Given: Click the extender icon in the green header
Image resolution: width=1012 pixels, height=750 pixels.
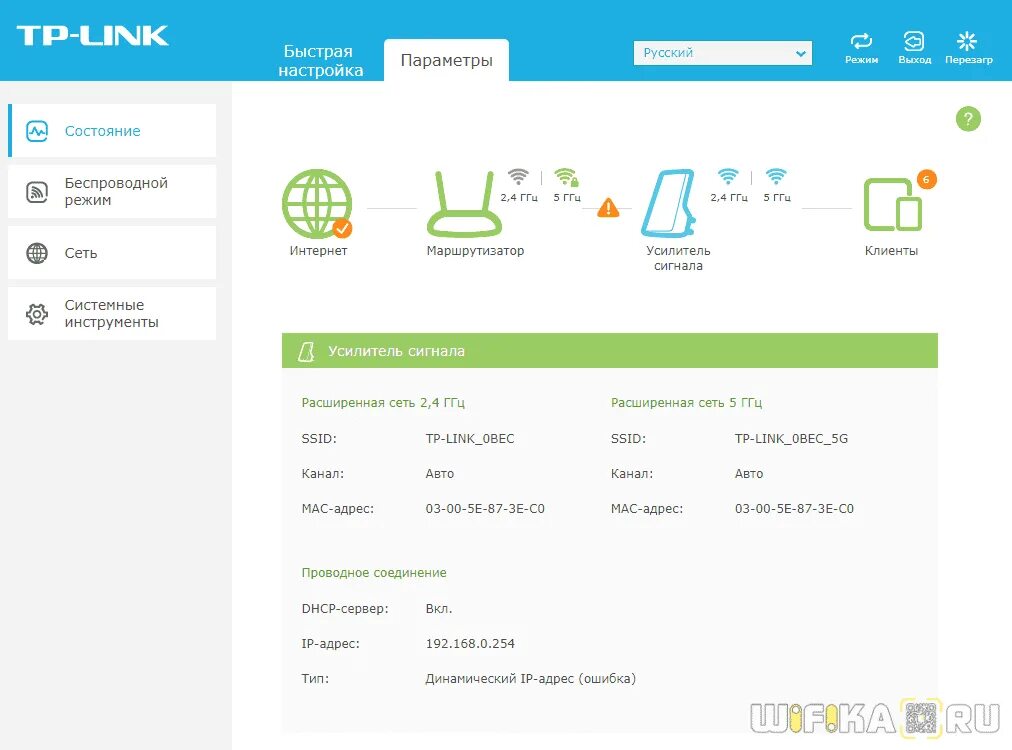Looking at the screenshot, I should 306,351.
